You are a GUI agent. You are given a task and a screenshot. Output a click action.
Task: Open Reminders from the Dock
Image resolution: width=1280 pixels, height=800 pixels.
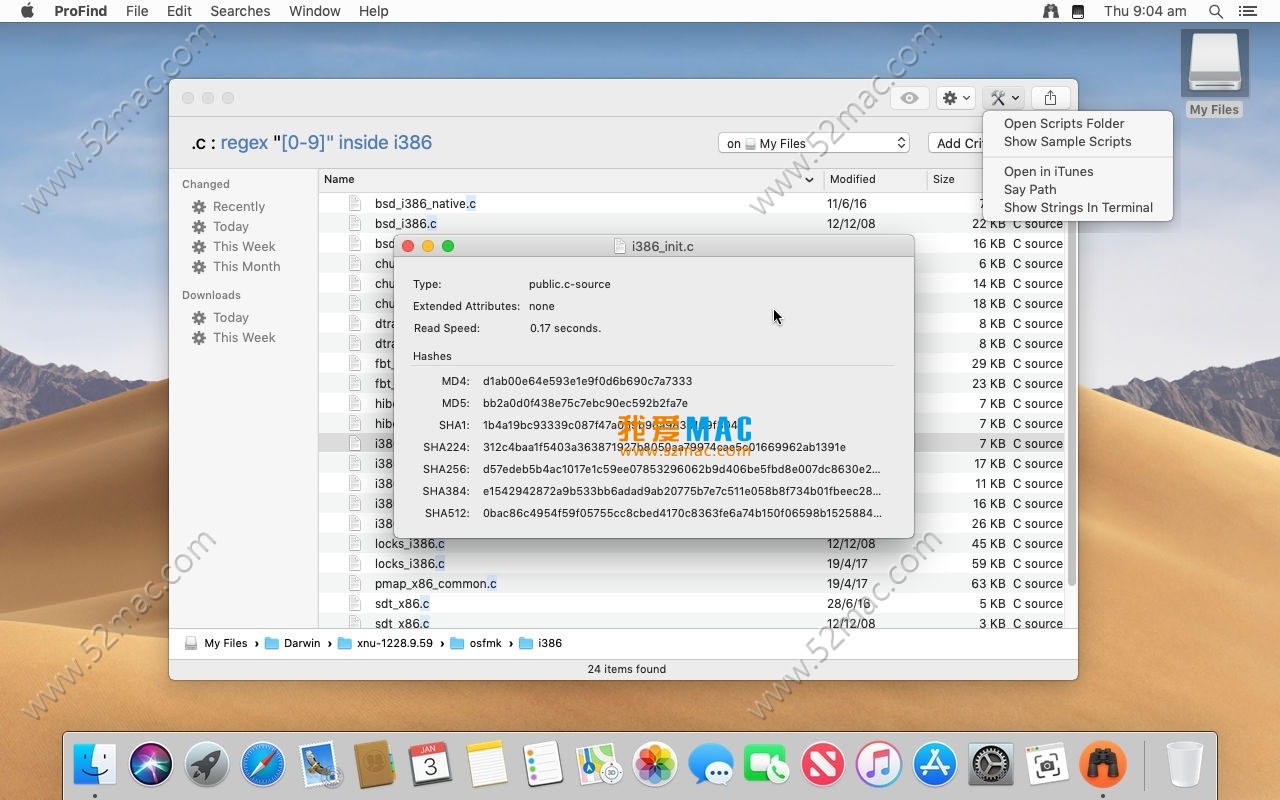point(543,766)
